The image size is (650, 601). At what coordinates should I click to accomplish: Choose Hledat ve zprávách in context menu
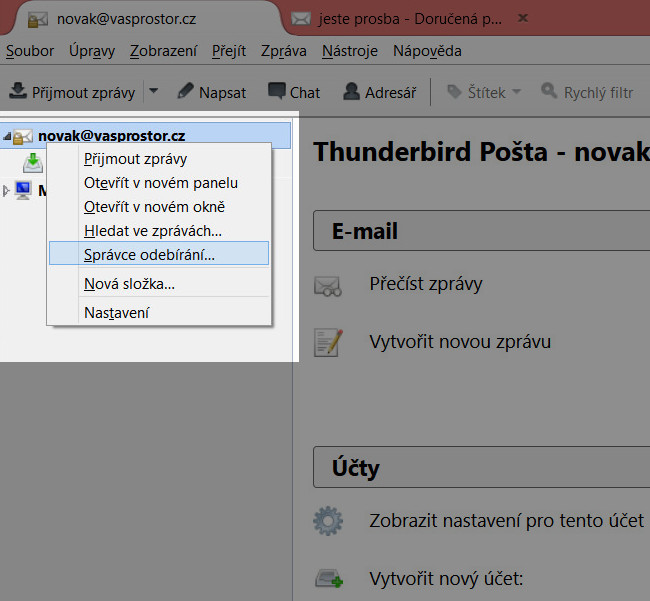point(159,231)
